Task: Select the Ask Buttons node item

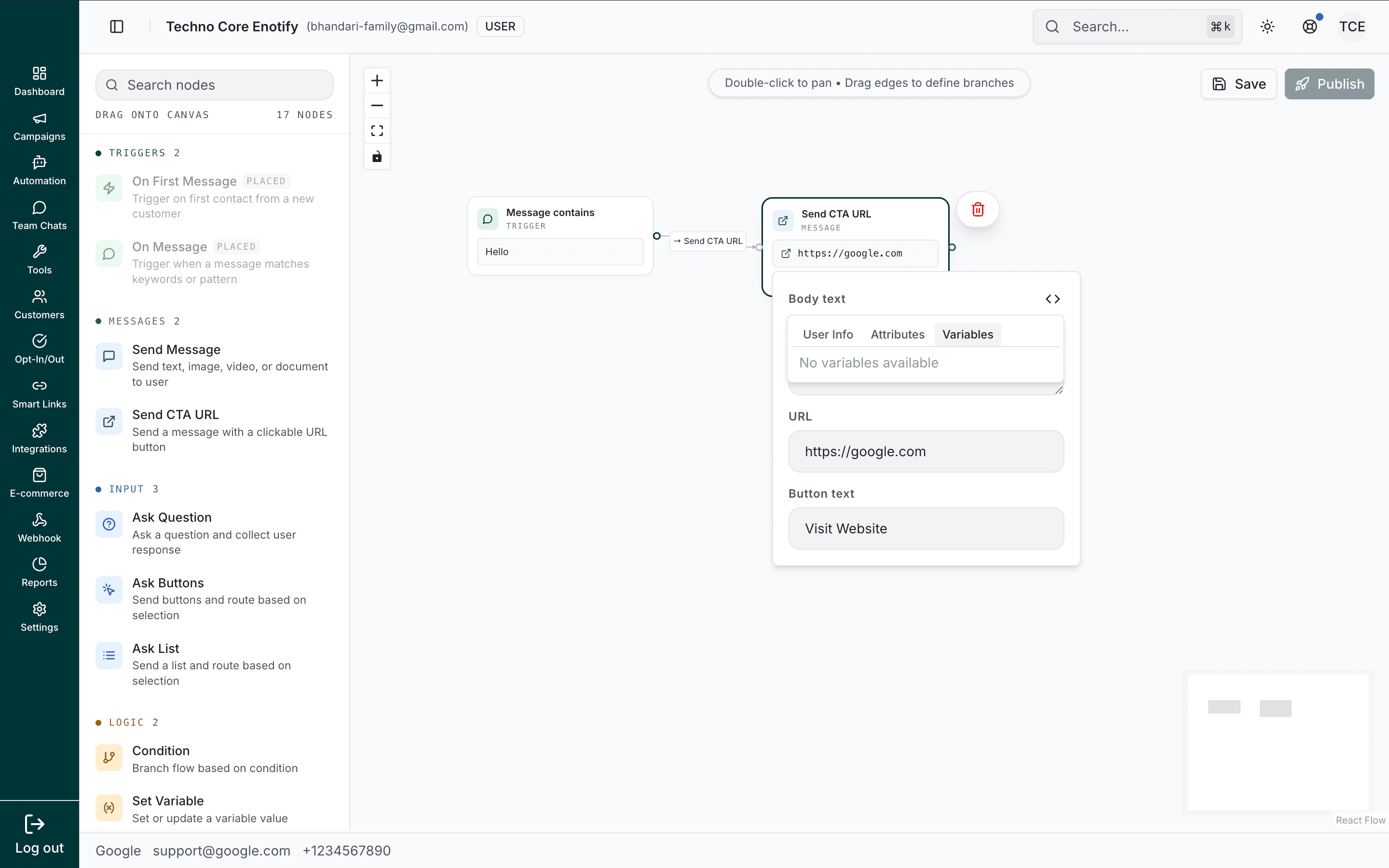Action: (x=214, y=599)
